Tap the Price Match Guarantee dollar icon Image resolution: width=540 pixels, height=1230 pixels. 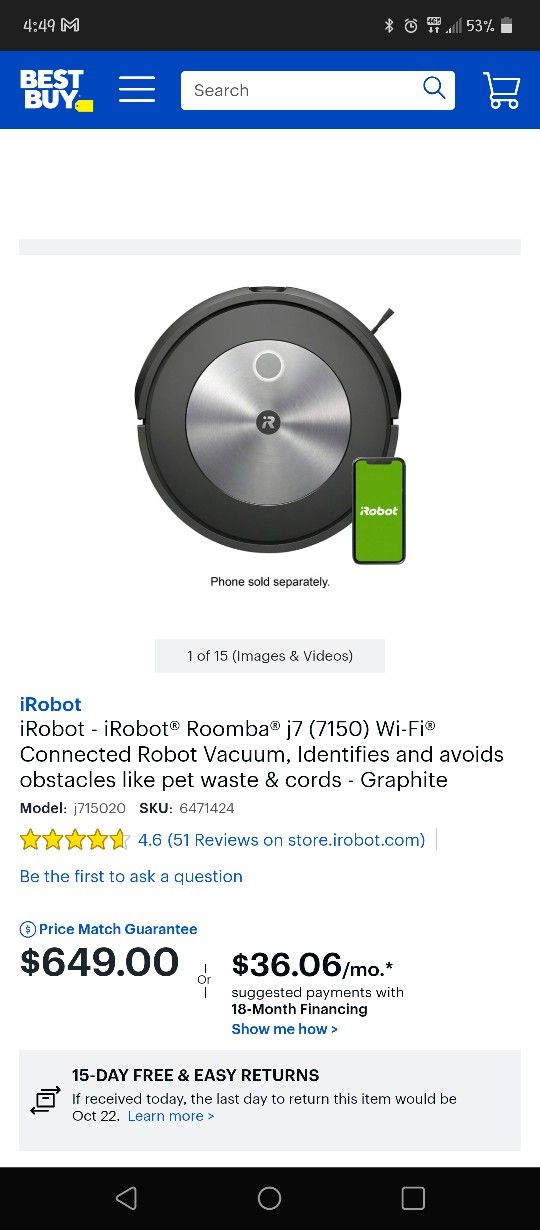(x=28, y=929)
